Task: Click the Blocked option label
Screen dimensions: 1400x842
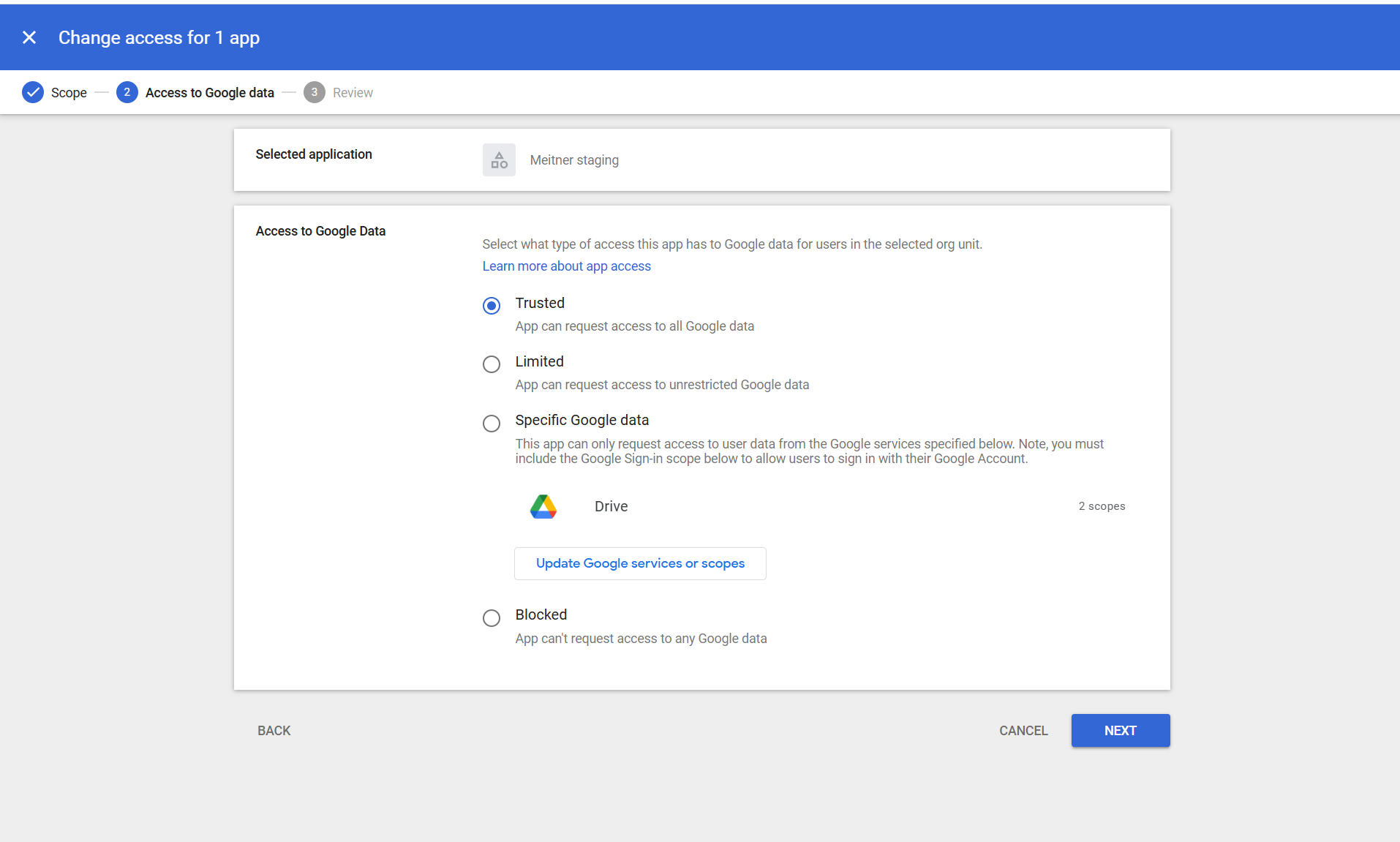Action: pos(541,614)
